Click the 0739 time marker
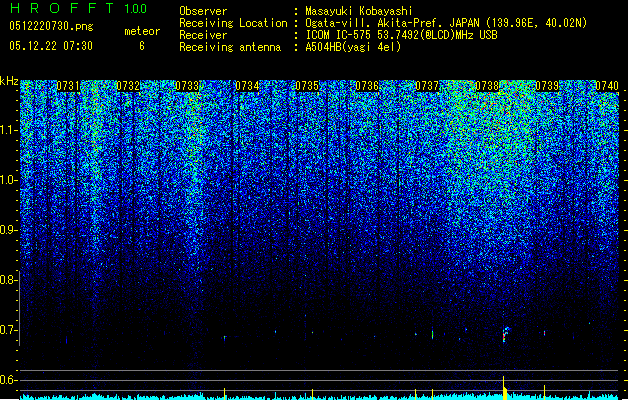 click(547, 86)
